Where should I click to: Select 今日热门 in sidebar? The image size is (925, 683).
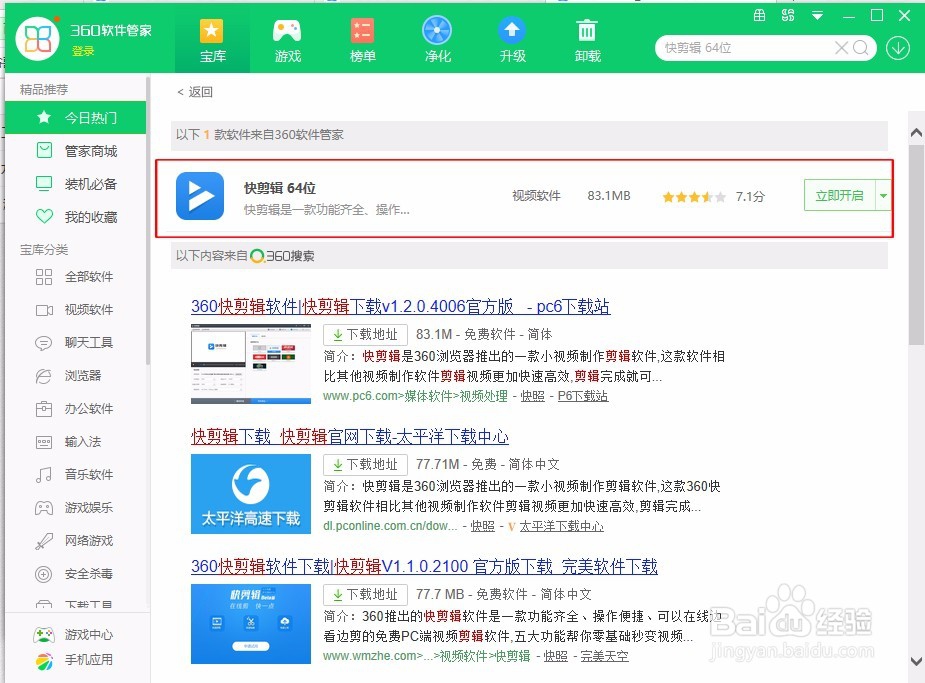(x=76, y=117)
